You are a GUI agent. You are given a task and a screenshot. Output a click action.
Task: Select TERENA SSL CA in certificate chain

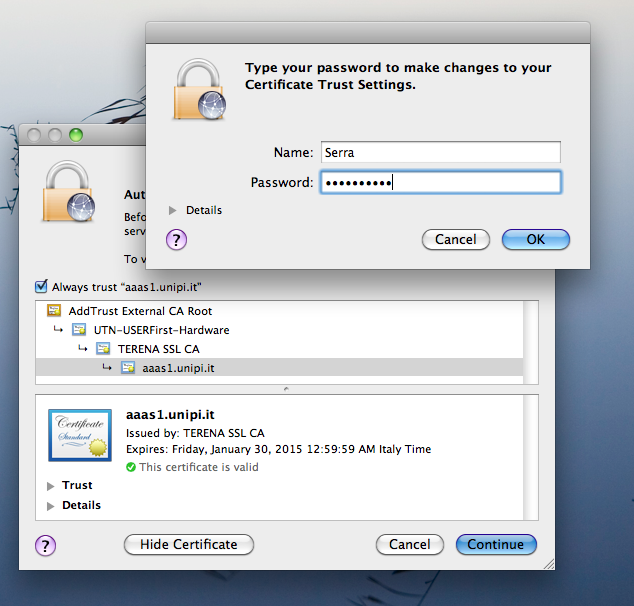tap(279, 348)
